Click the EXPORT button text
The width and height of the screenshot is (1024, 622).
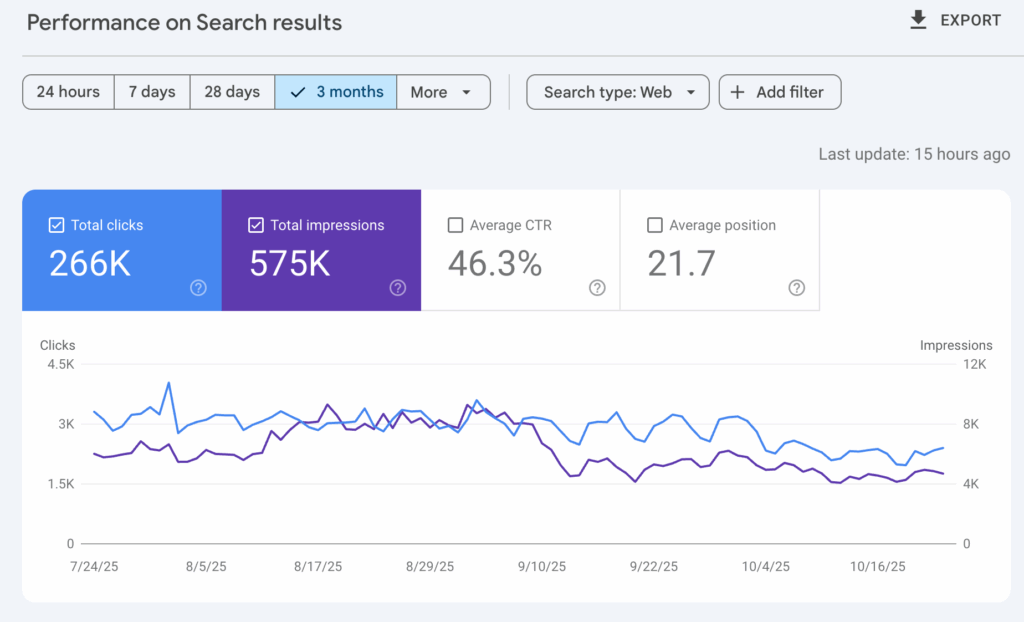click(970, 20)
